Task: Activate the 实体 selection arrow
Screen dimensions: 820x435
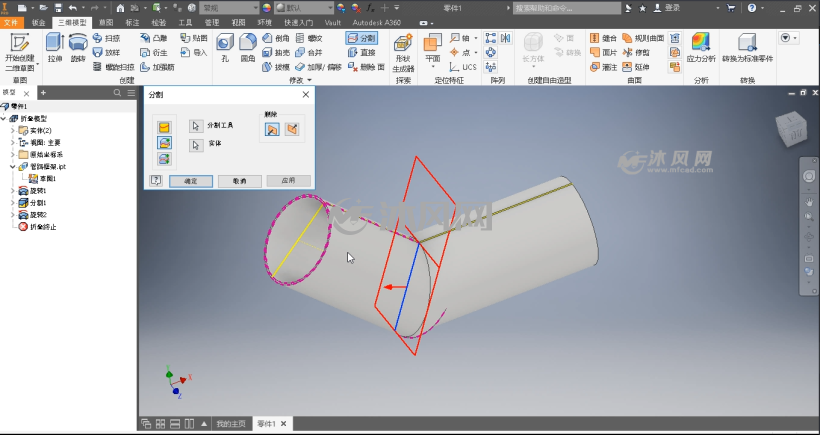Action: tap(196, 145)
